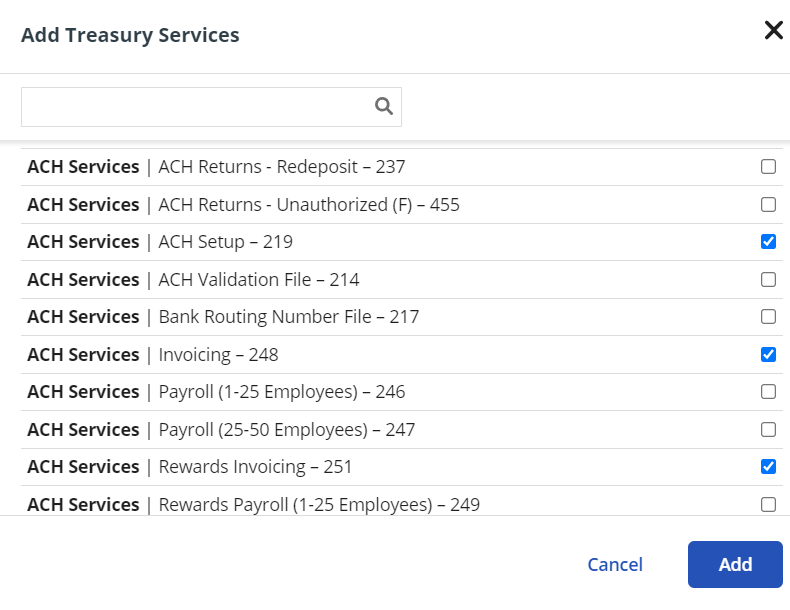790x610 pixels.
Task: Click the Add button
Action: pos(735,564)
